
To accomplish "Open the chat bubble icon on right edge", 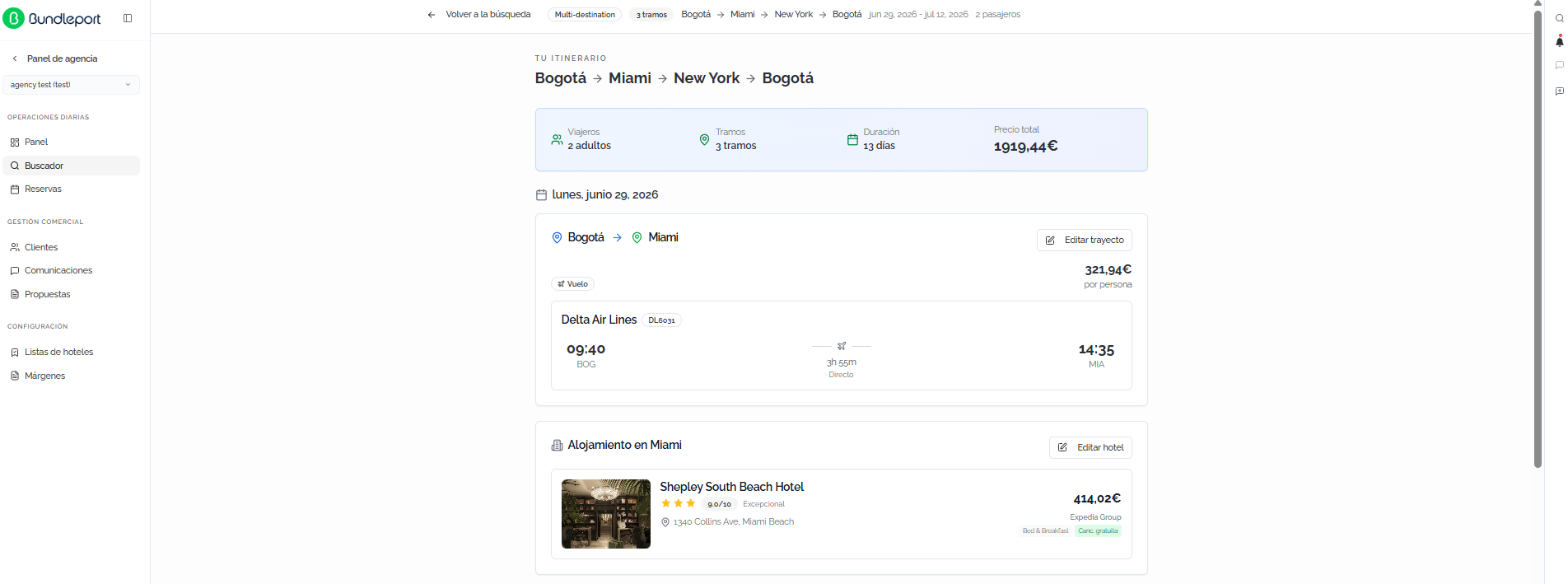I will pos(1559,65).
